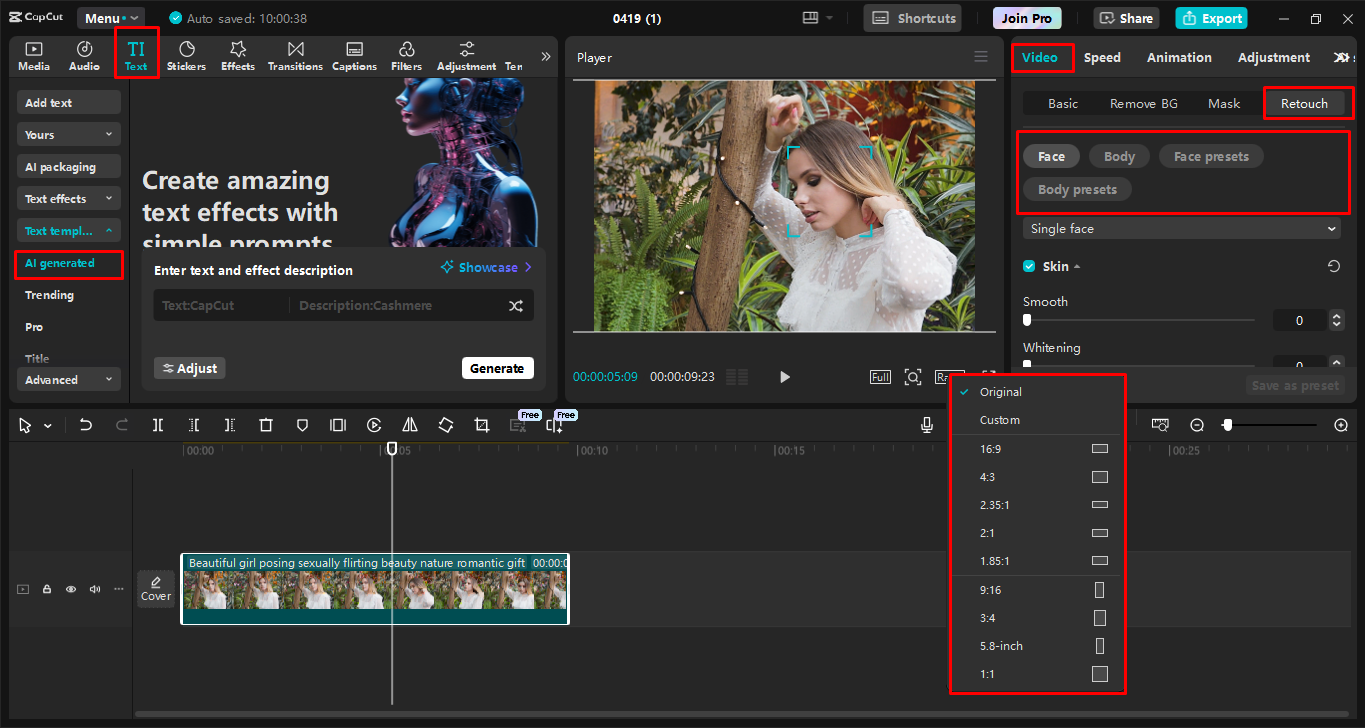The image size is (1365, 728).
Task: Open the Filters panel
Action: [406, 54]
